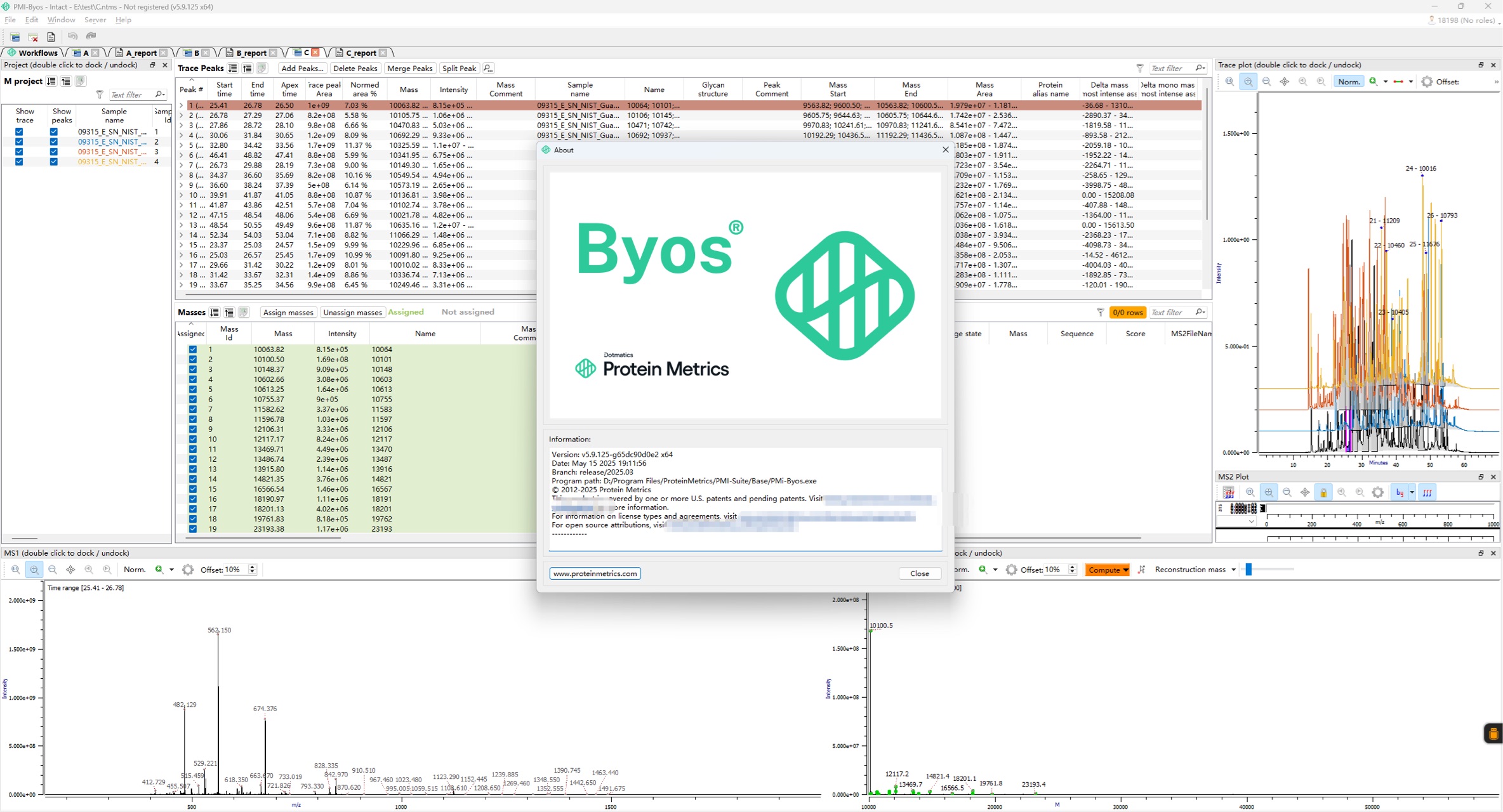Open the www.proteinmetrics.com link

(595, 573)
